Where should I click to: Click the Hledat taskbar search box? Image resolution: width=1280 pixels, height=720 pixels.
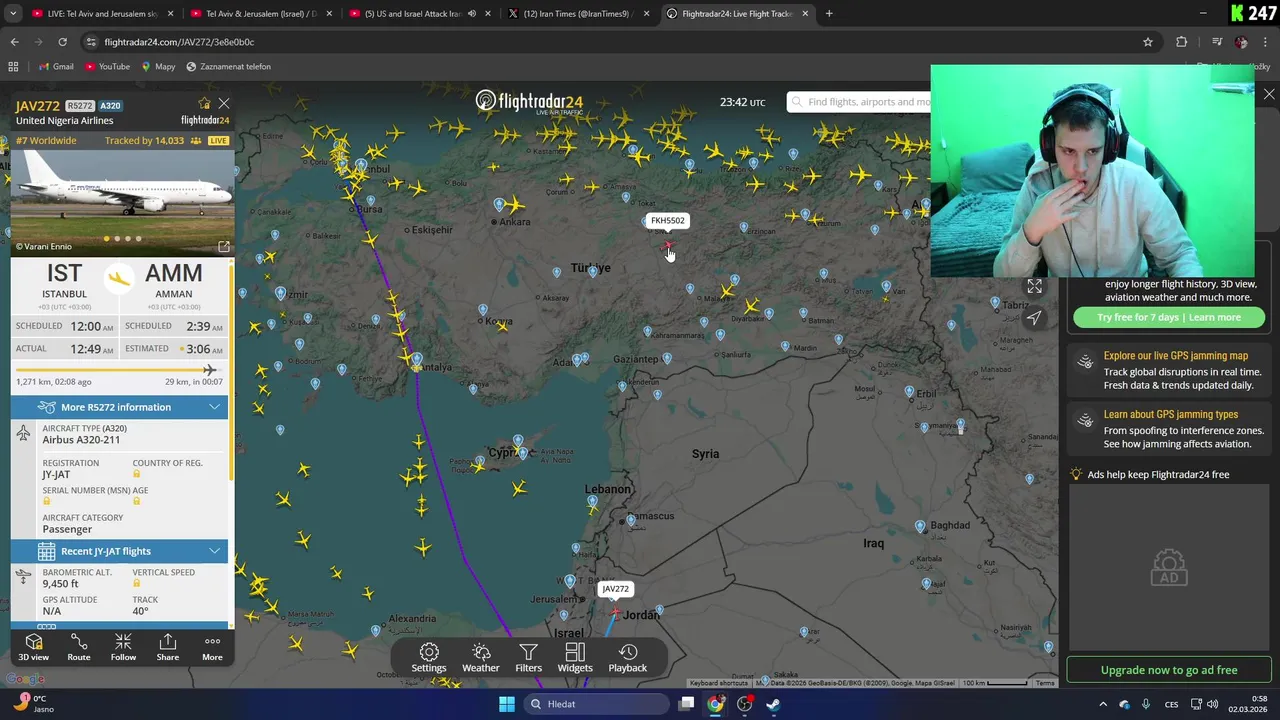tap(597, 704)
